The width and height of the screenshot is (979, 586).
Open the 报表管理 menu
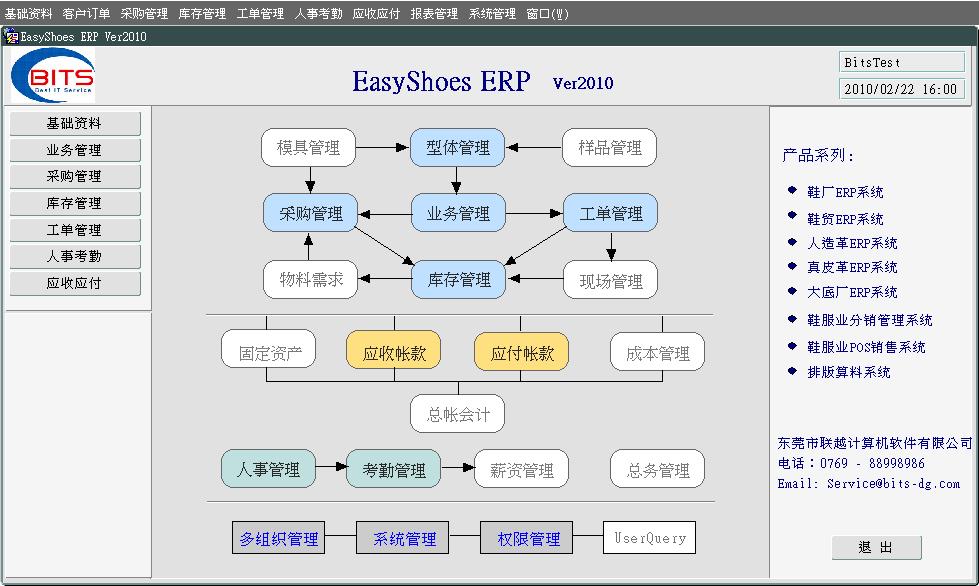[434, 13]
